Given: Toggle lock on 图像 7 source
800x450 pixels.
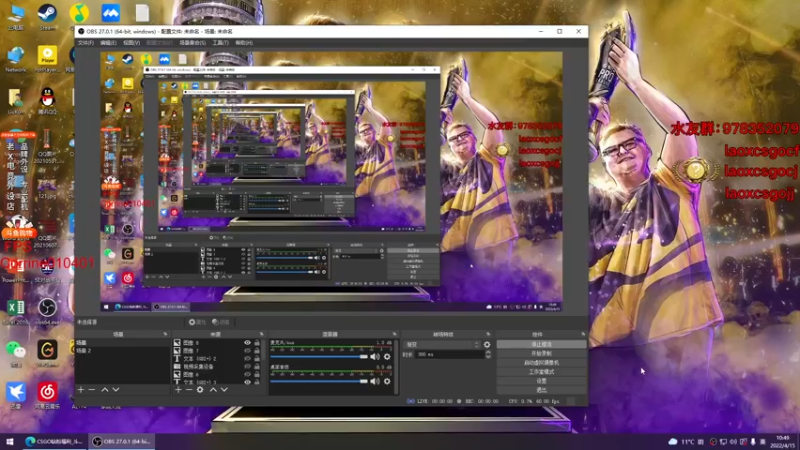Looking at the screenshot, I should click(x=257, y=351).
